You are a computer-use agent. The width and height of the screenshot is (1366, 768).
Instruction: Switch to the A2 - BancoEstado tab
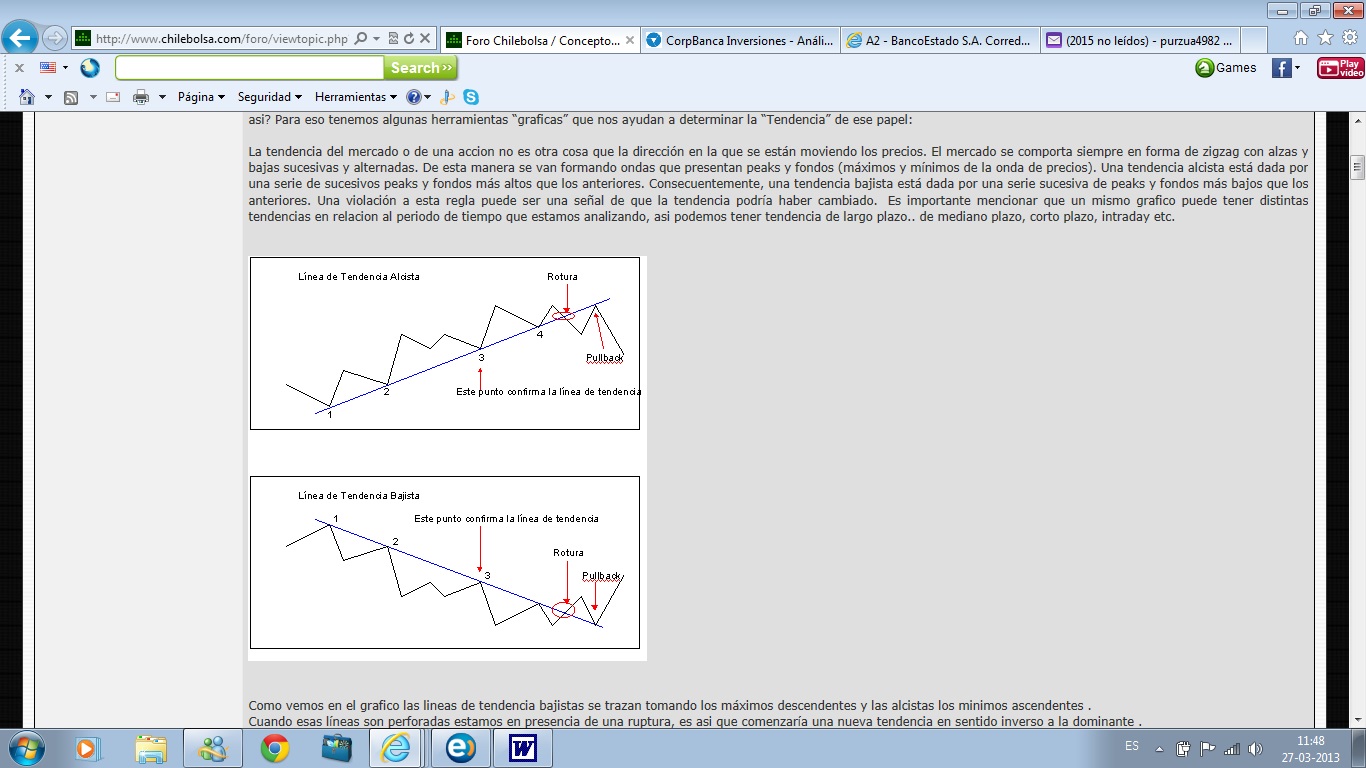pyautogui.click(x=938, y=40)
